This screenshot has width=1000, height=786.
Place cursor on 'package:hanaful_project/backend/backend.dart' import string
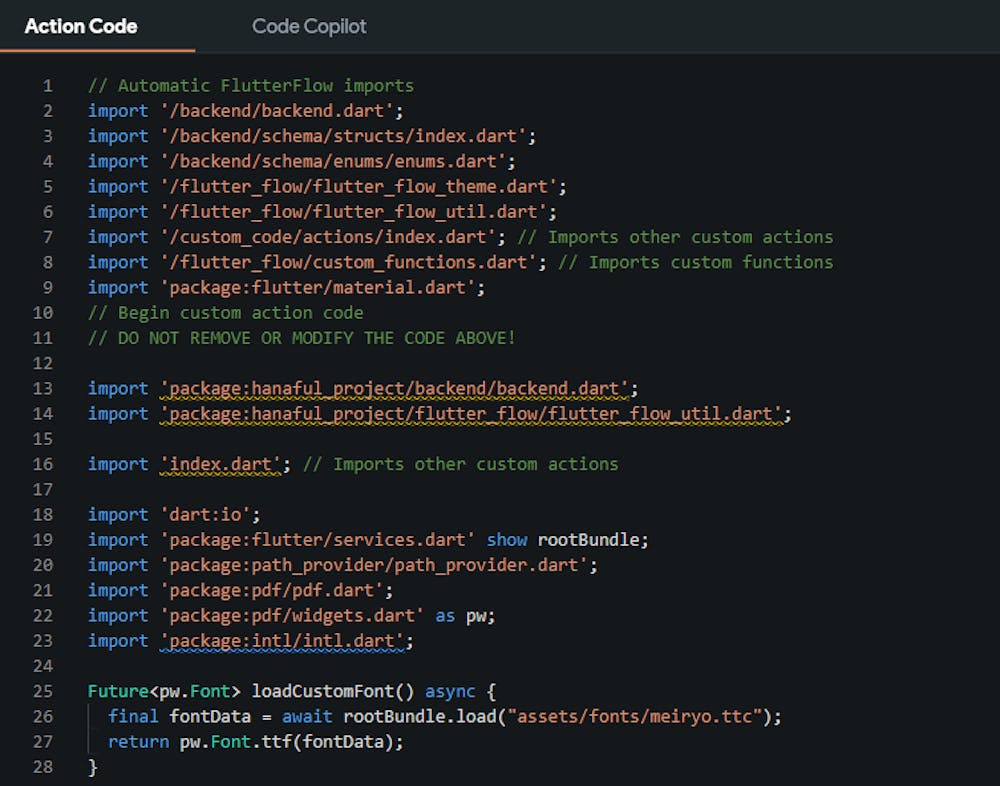coord(394,388)
